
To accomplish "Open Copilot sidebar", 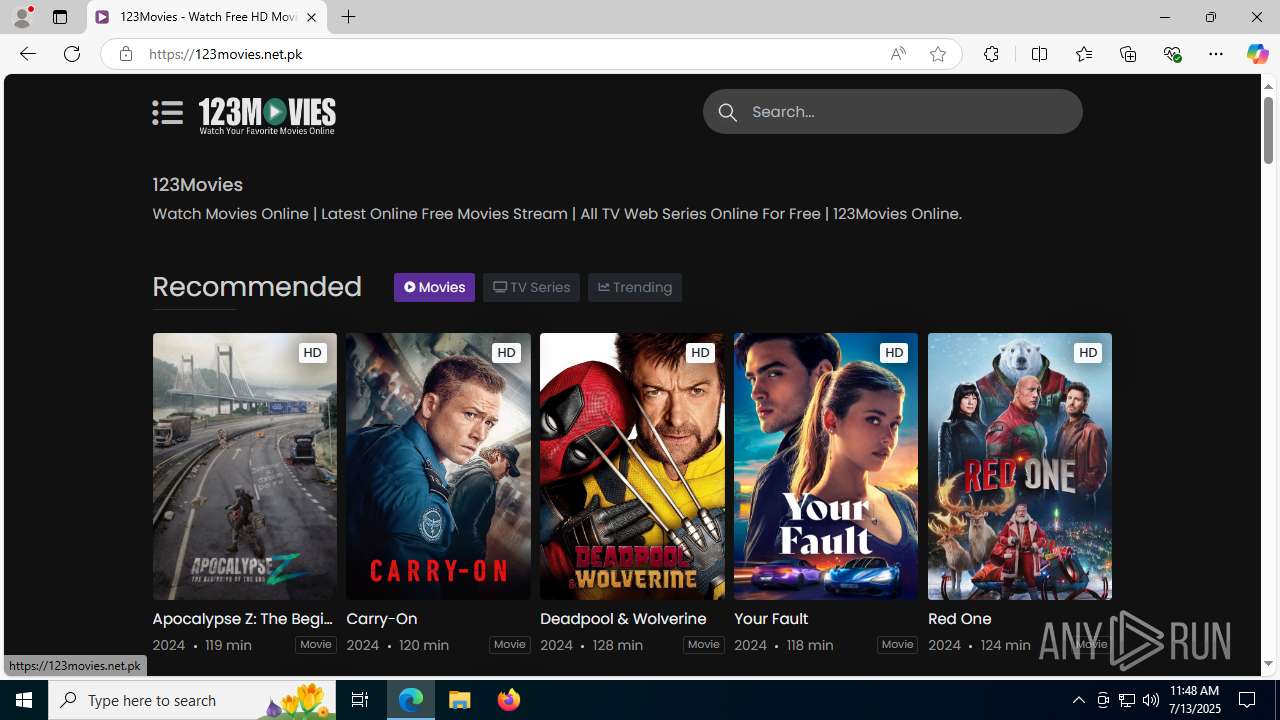I will point(1257,54).
